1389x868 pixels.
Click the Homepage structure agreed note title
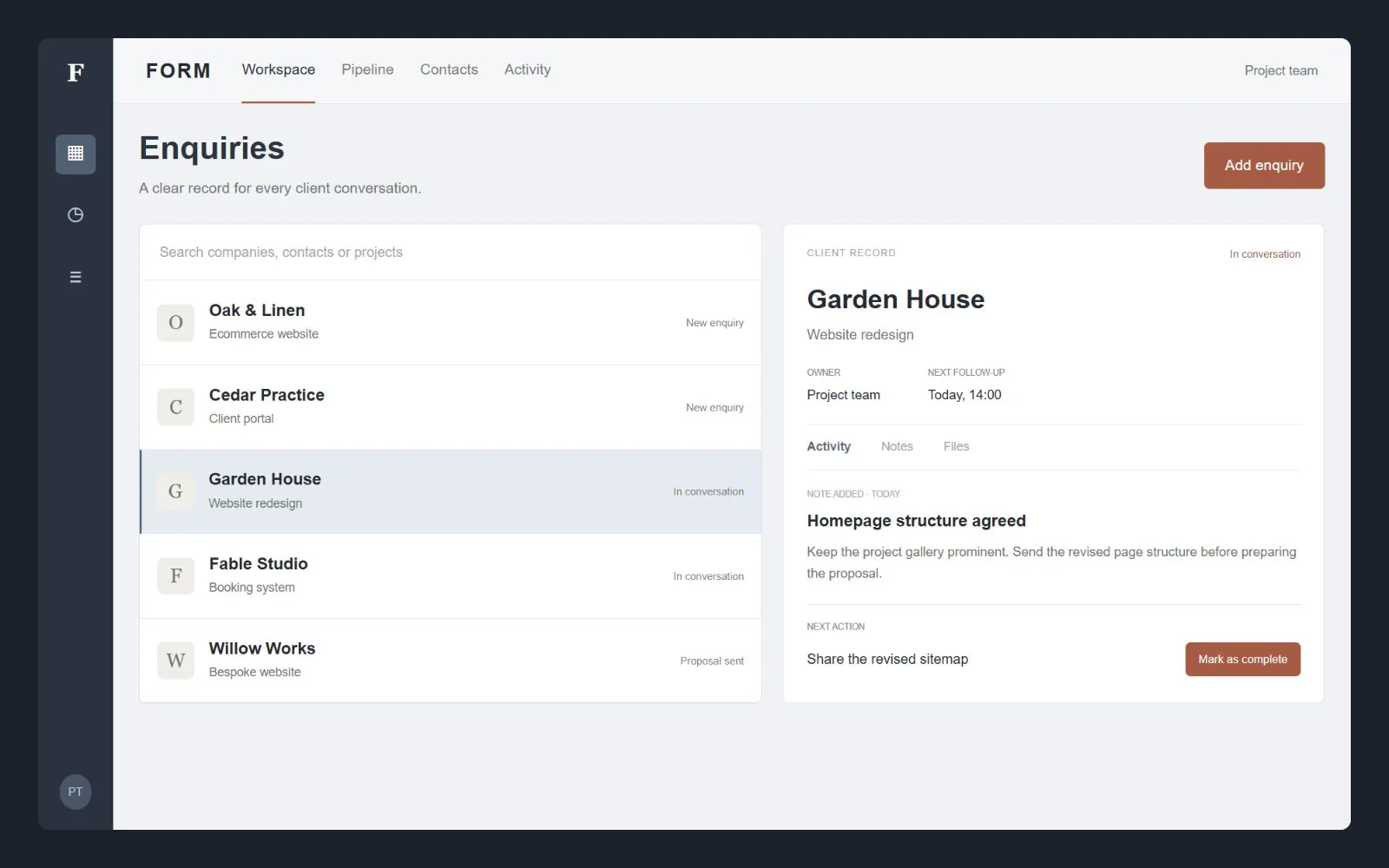coord(917,521)
